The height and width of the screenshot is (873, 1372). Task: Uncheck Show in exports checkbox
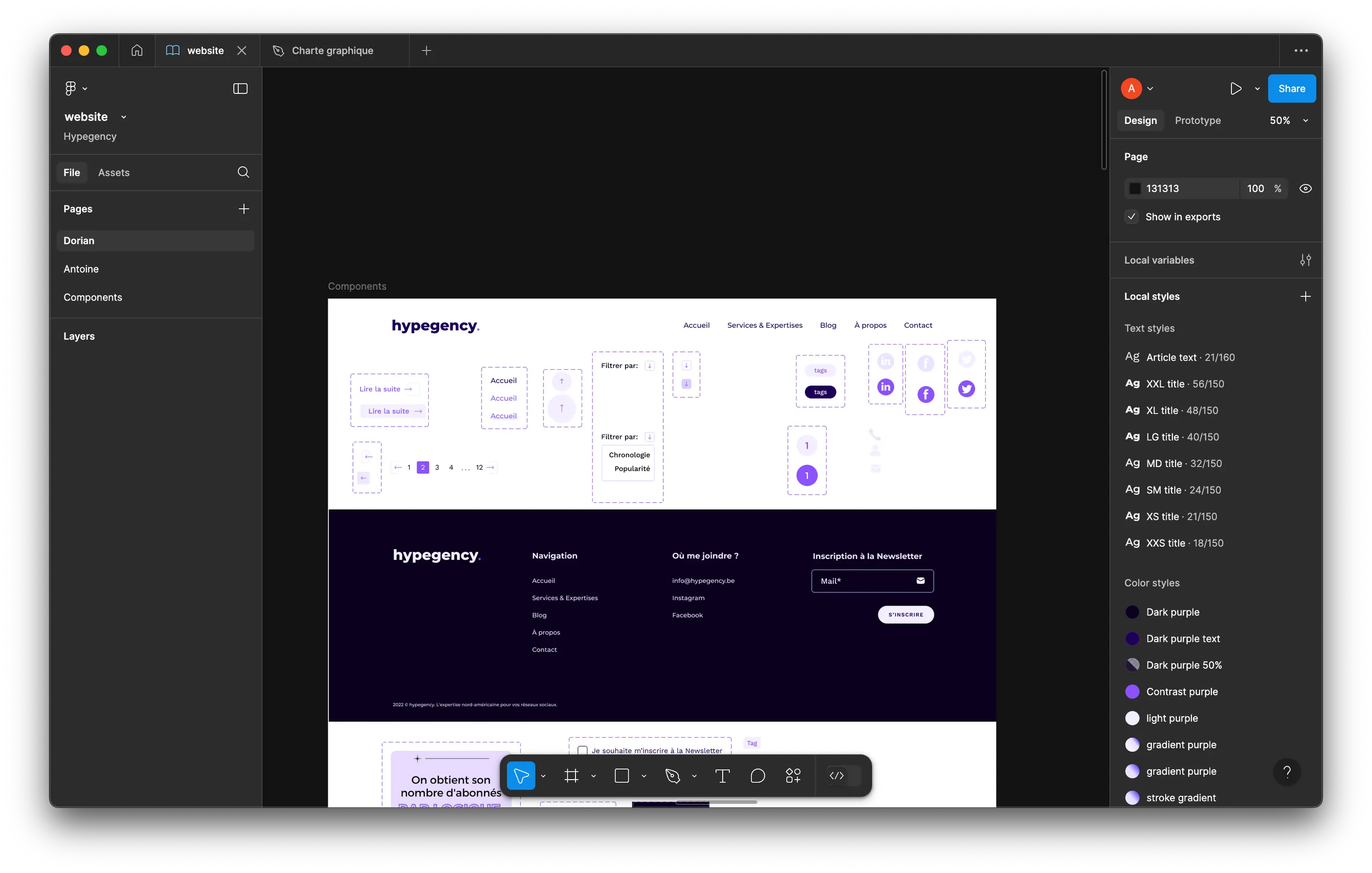click(x=1131, y=217)
